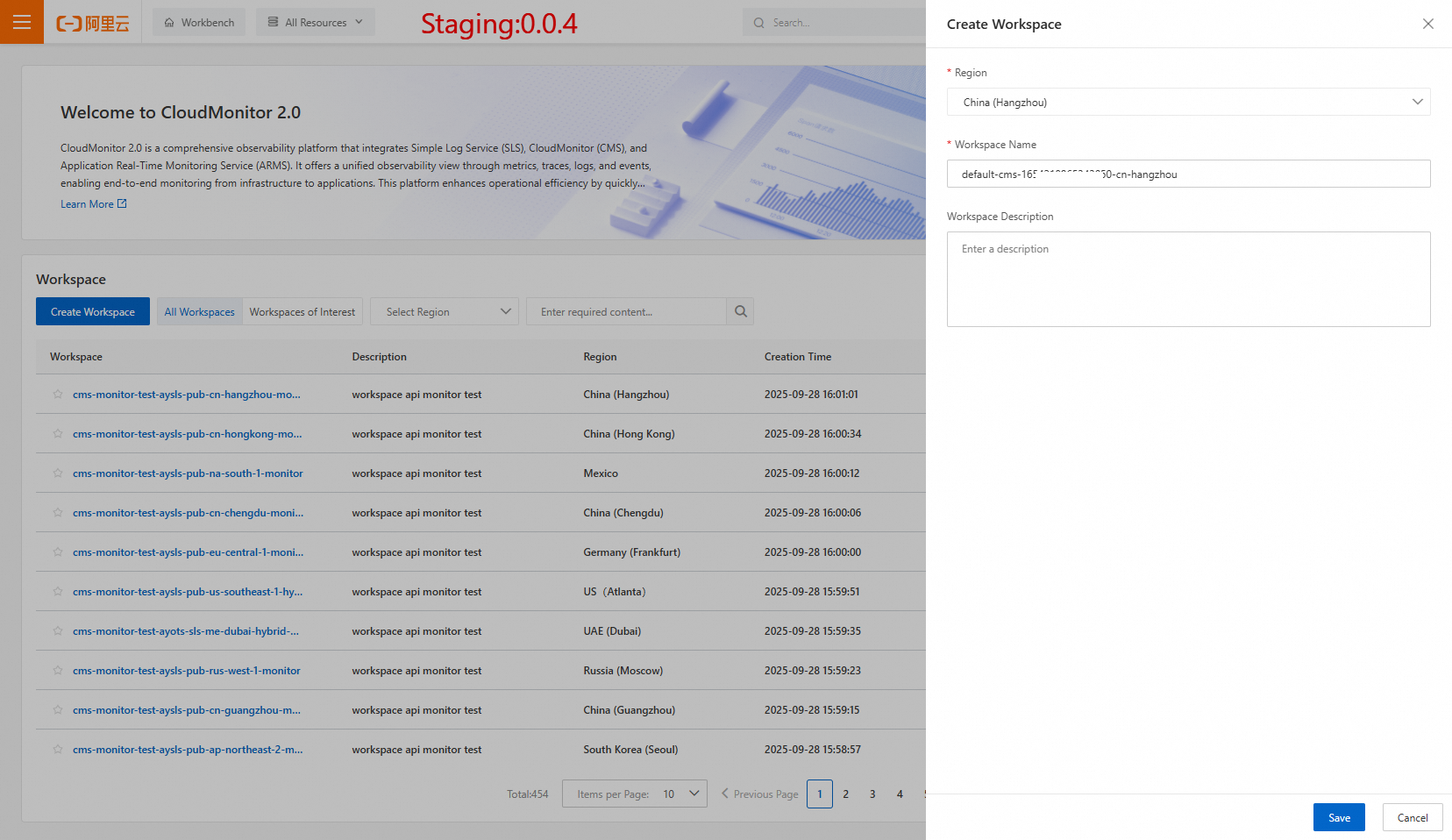The height and width of the screenshot is (840, 1452).
Task: Select the Germany (Frankfurt) region cell
Action: (632, 552)
